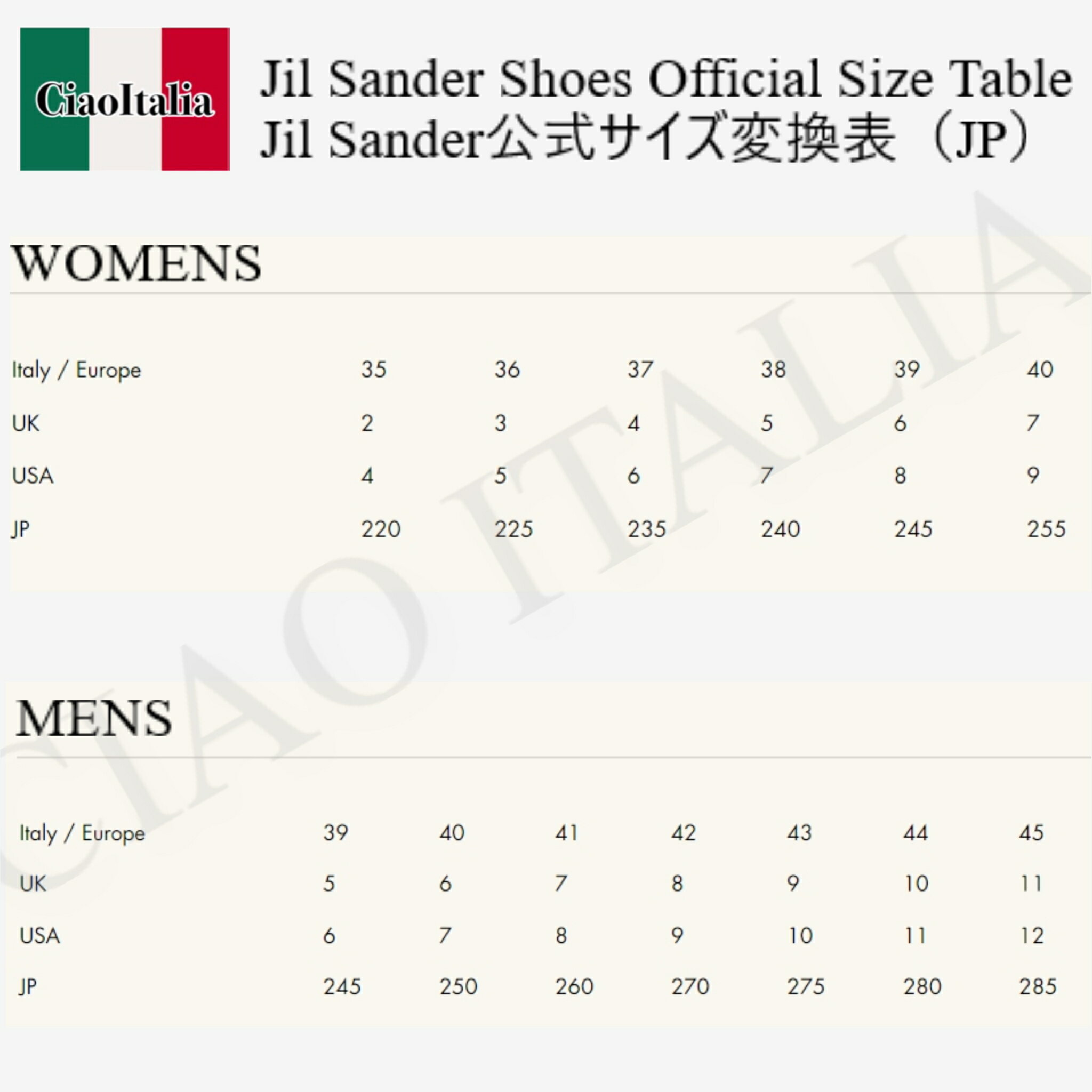Click the women's USA row label
Image resolution: width=1092 pixels, height=1092 pixels.
33,476
